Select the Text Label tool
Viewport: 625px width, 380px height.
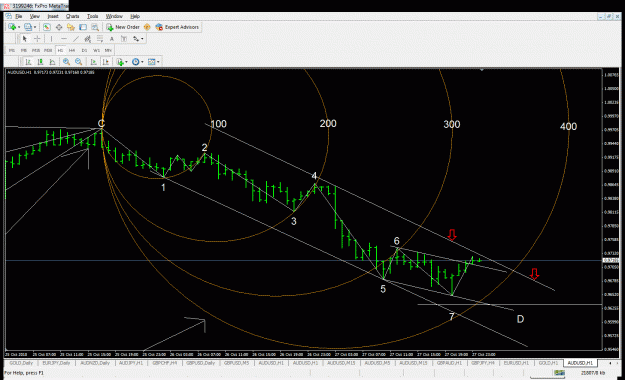(124, 39)
